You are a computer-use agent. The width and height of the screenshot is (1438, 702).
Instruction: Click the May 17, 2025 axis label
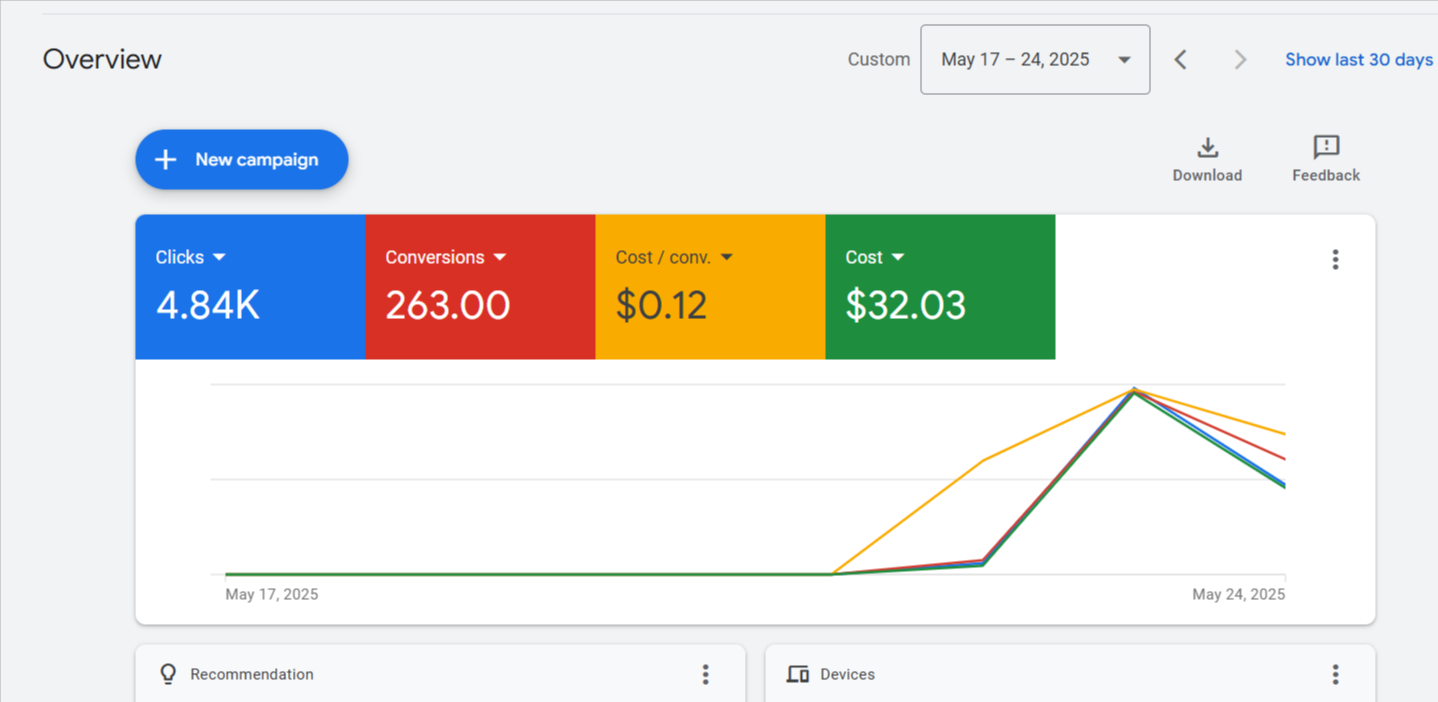point(272,594)
